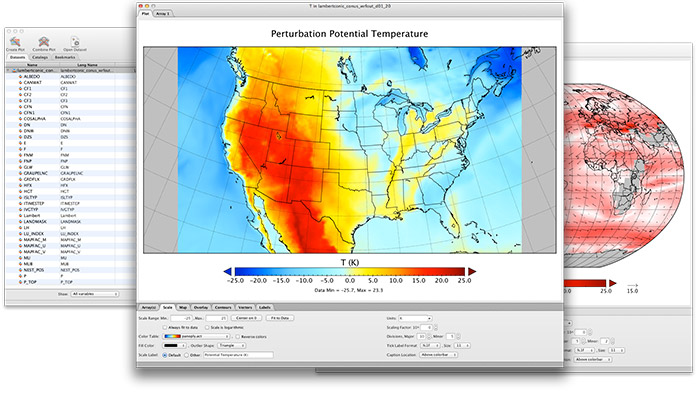Open the Catalogs tab
The width and height of the screenshot is (700, 394).
[x=40, y=58]
